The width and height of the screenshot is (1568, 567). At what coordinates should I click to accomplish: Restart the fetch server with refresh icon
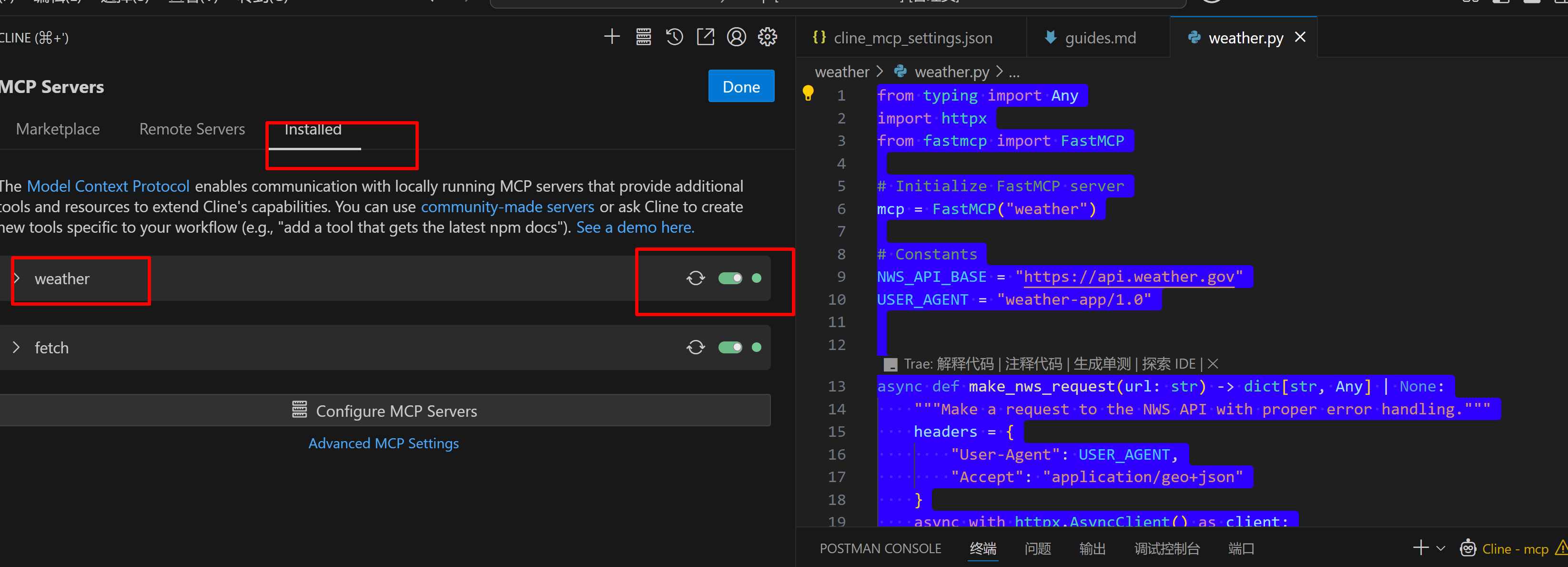[x=696, y=347]
